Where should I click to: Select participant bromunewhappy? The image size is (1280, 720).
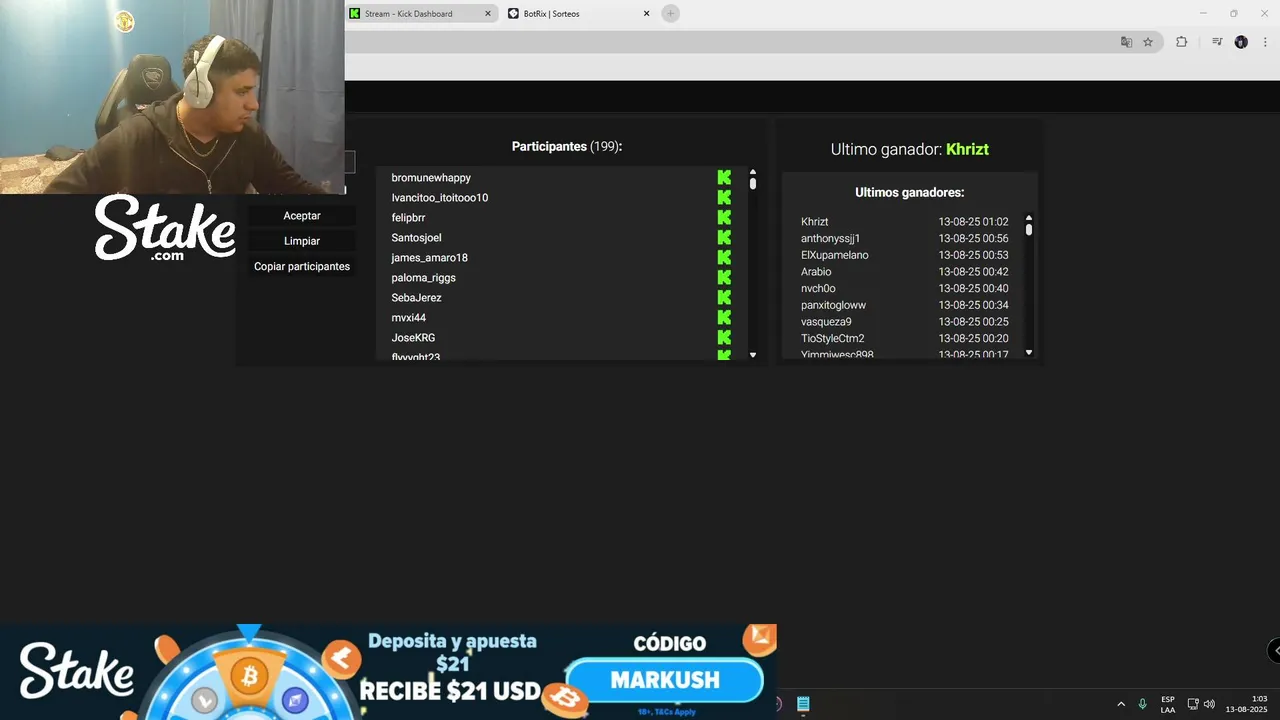[431, 178]
